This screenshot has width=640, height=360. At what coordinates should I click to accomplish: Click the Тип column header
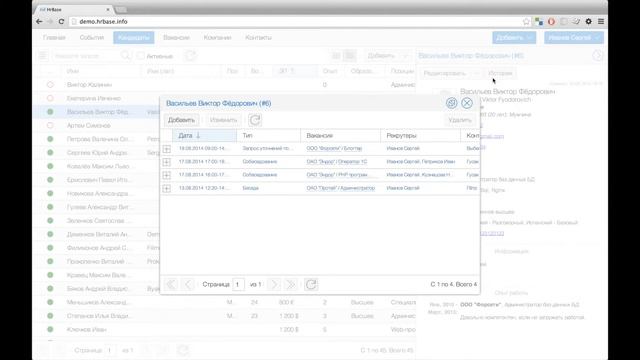coord(268,136)
